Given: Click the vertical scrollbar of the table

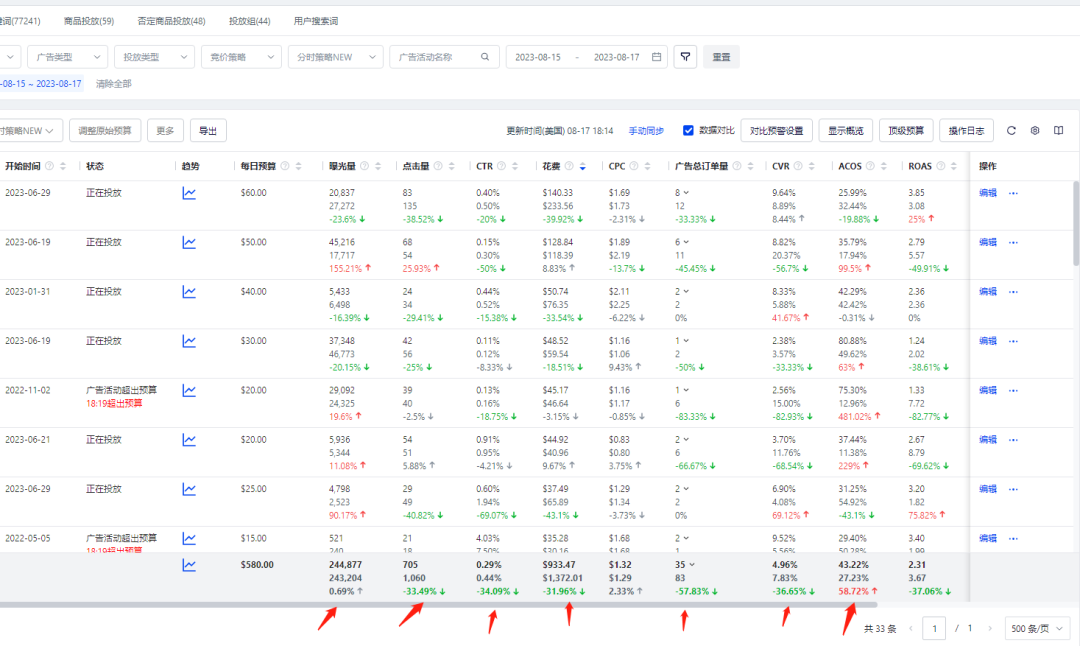Looking at the screenshot, I should (x=1076, y=223).
